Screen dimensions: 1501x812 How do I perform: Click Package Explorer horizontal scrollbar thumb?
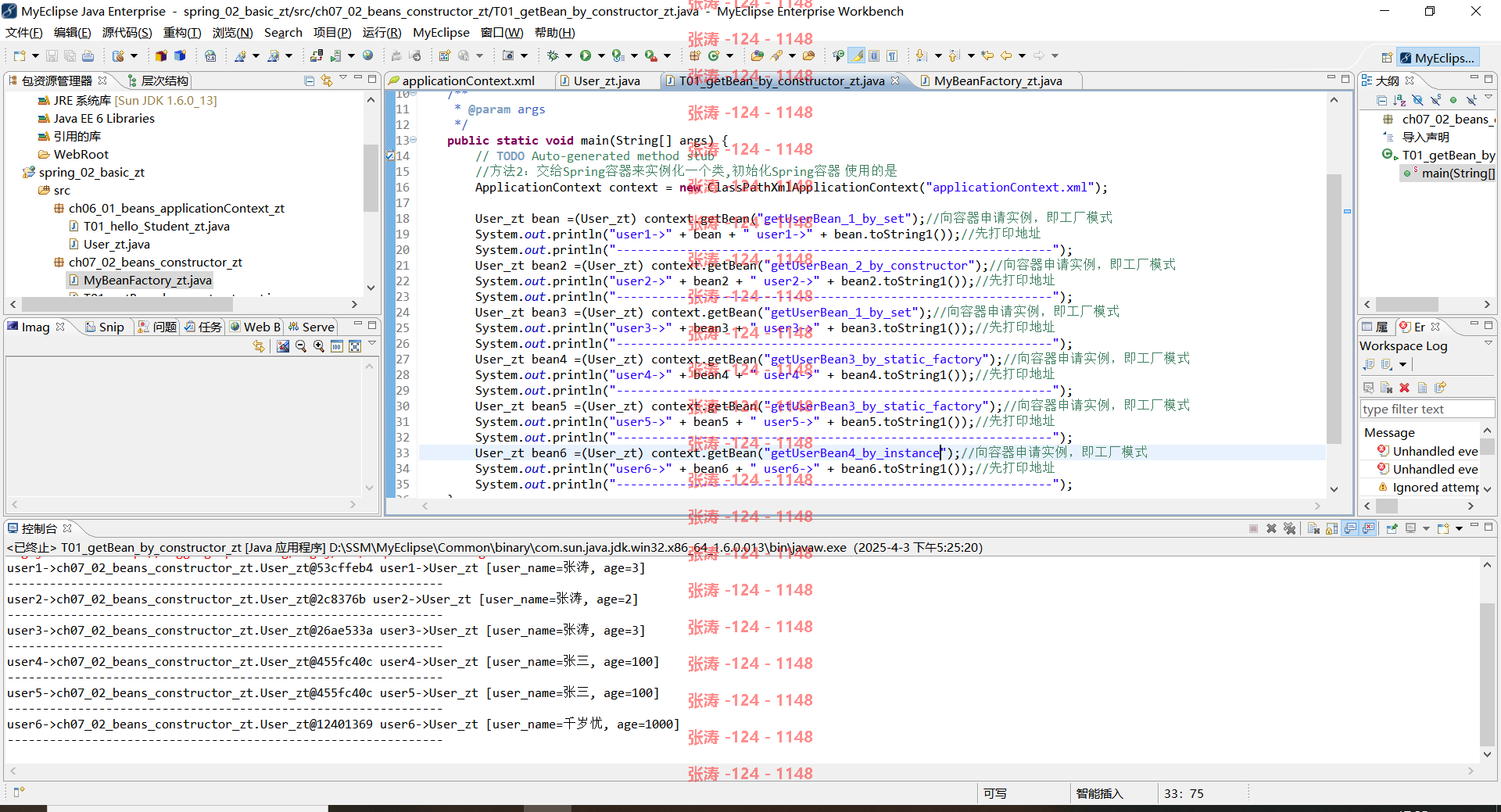(127, 304)
